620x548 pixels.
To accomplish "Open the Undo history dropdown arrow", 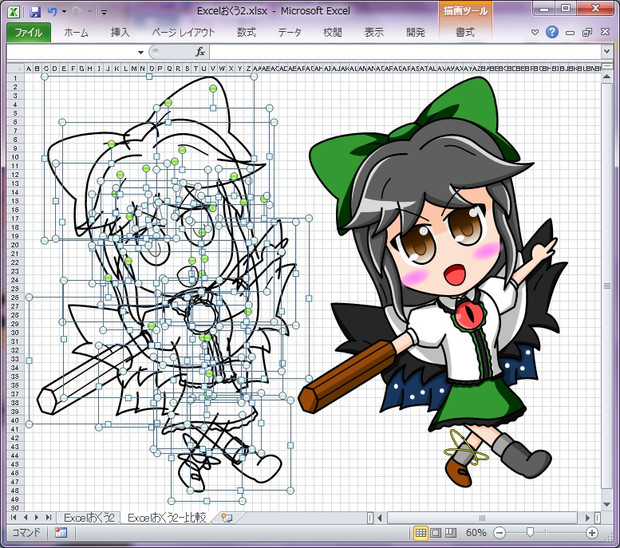I will (x=64, y=12).
